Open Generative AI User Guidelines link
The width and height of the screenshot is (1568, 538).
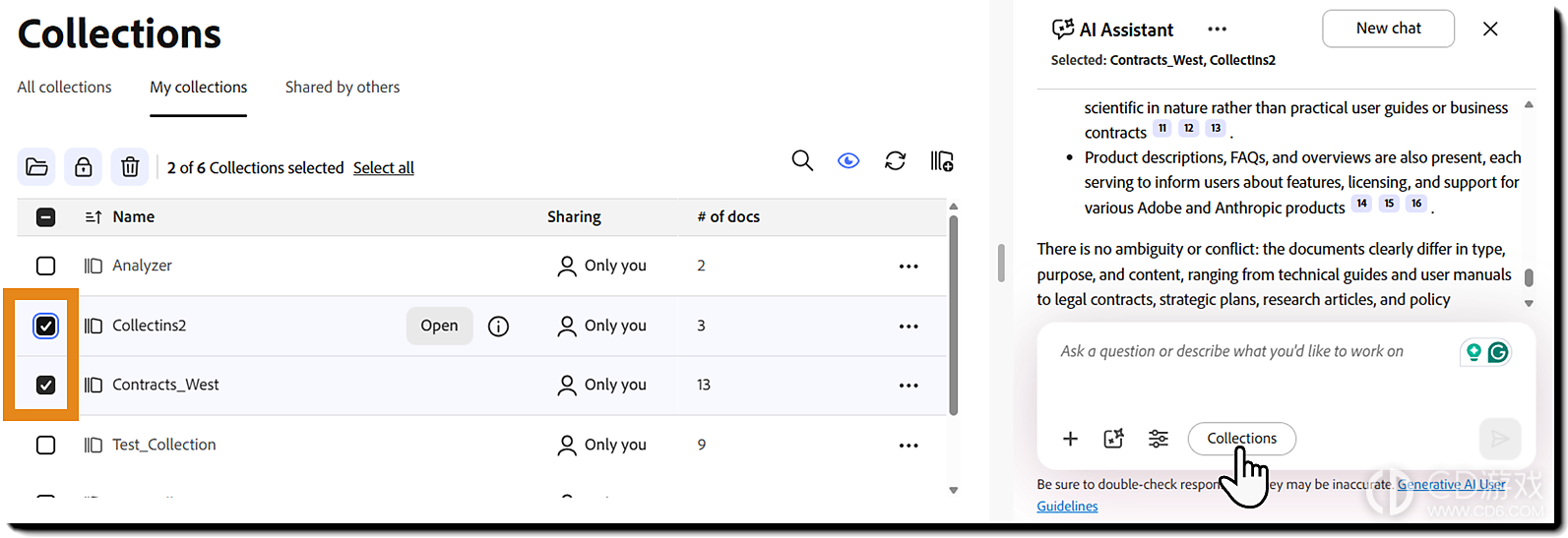point(1452,484)
